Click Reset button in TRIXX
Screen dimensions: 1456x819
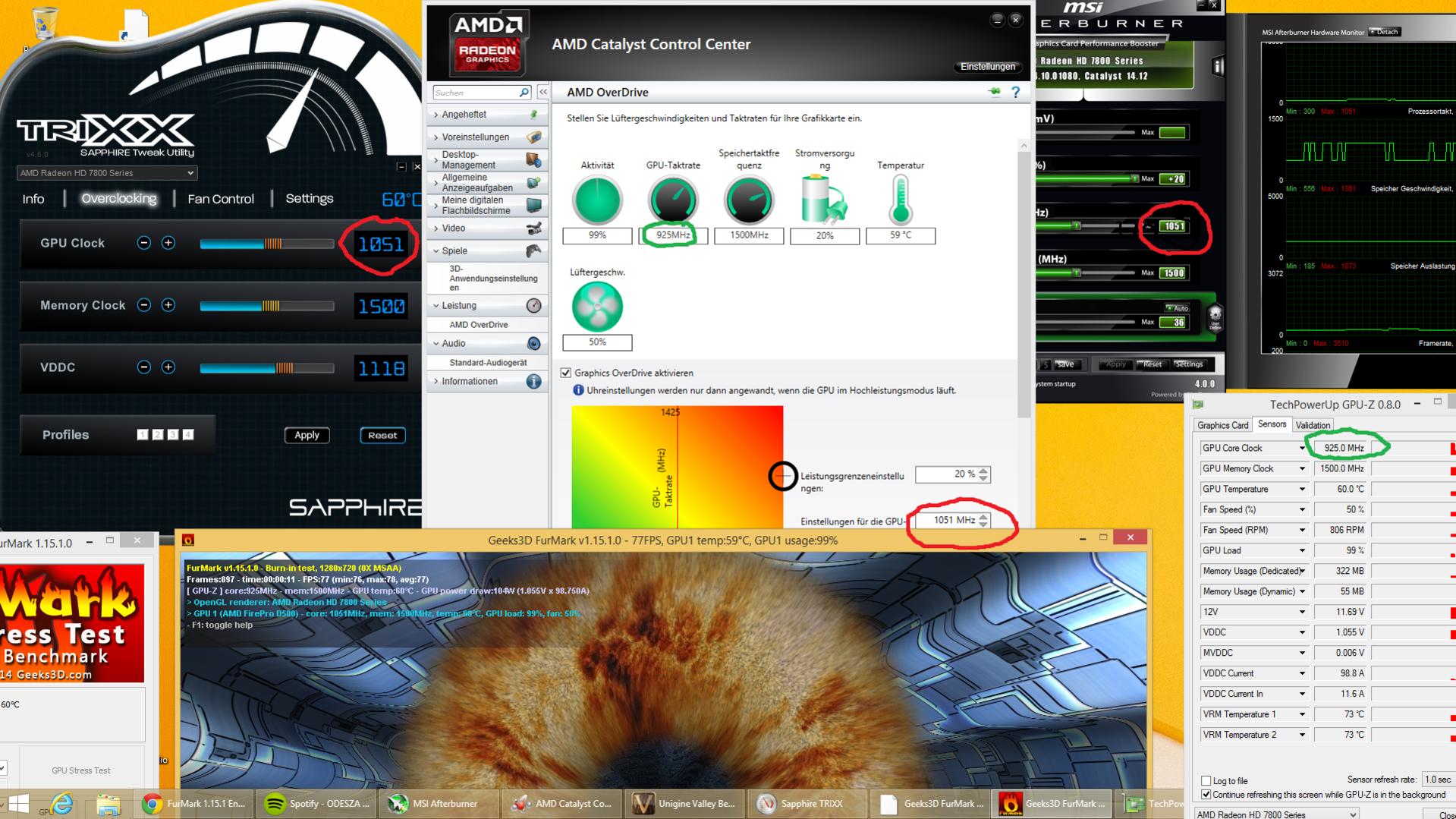[x=382, y=435]
